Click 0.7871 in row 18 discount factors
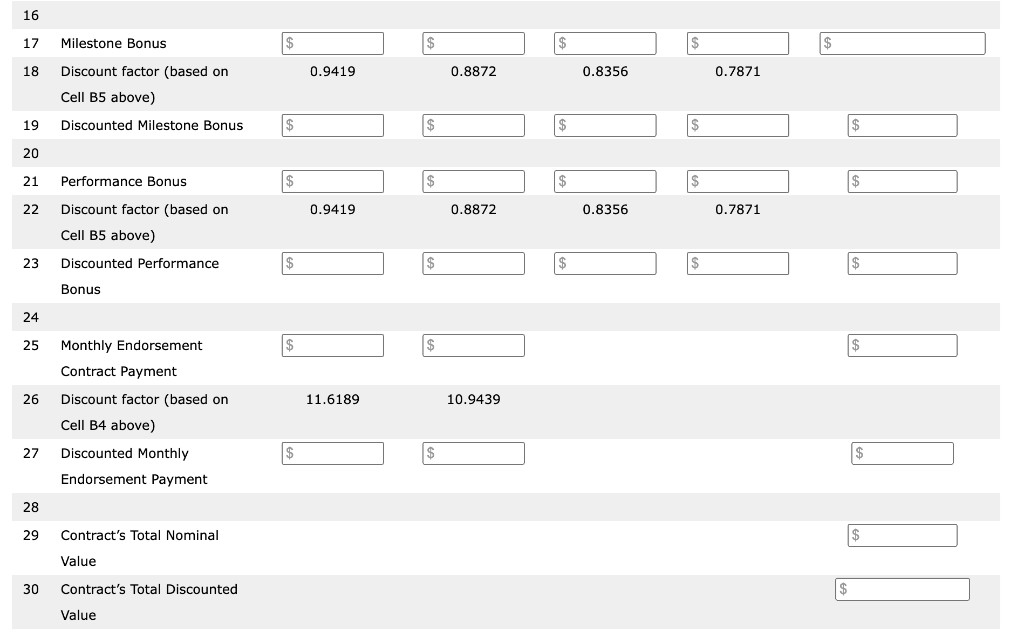This screenshot has width=1024, height=643. pyautogui.click(x=737, y=72)
